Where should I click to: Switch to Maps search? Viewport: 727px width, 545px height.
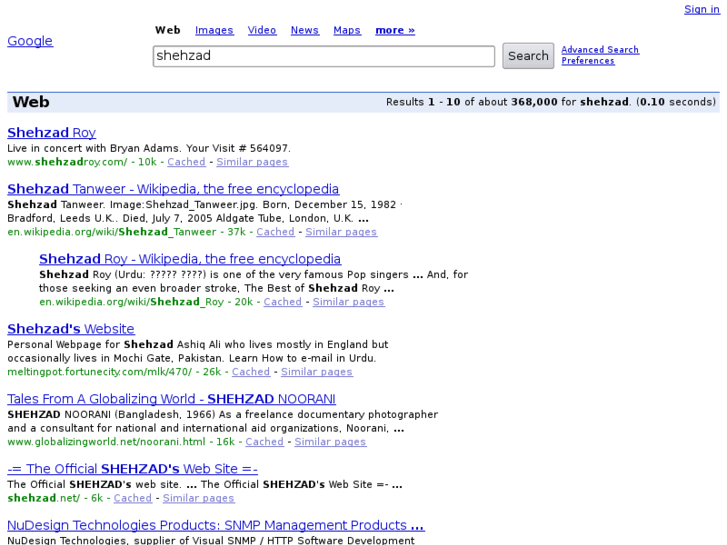pyautogui.click(x=347, y=30)
